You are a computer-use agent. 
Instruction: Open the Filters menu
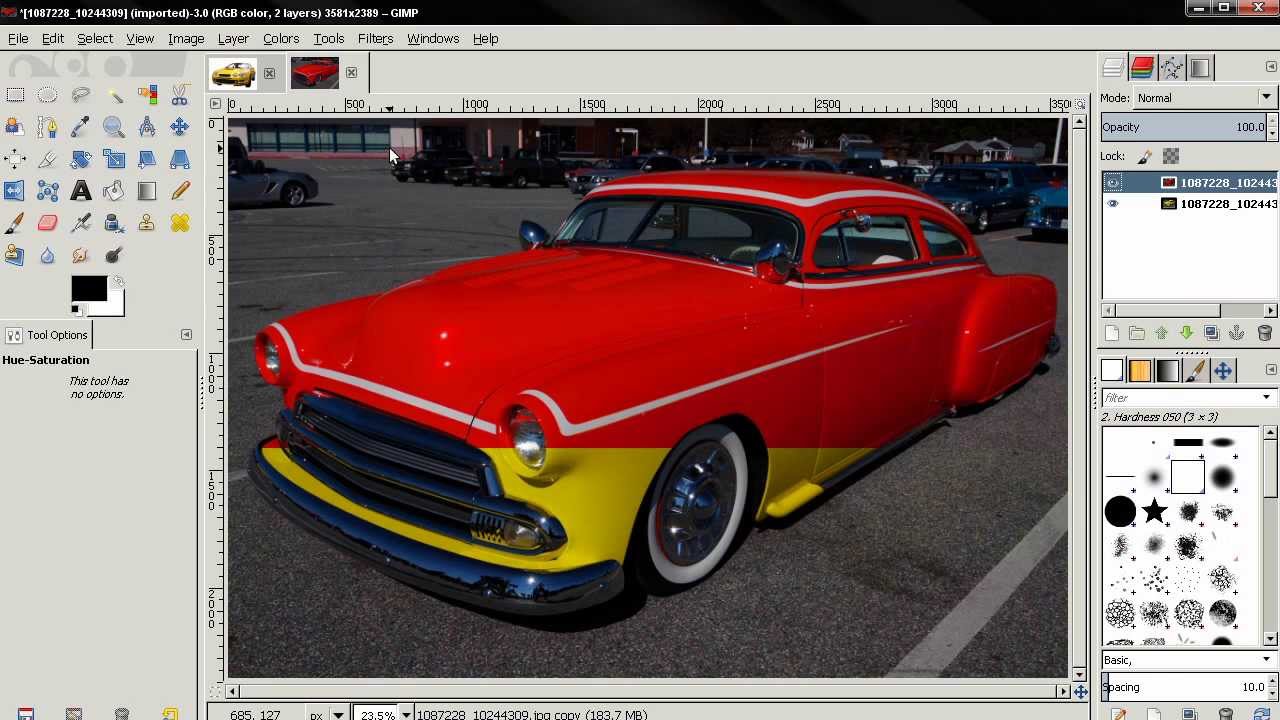click(x=375, y=38)
